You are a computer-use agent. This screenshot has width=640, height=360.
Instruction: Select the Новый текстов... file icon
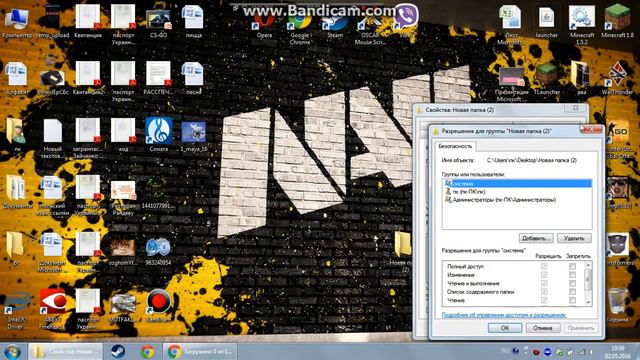pyautogui.click(x=52, y=138)
